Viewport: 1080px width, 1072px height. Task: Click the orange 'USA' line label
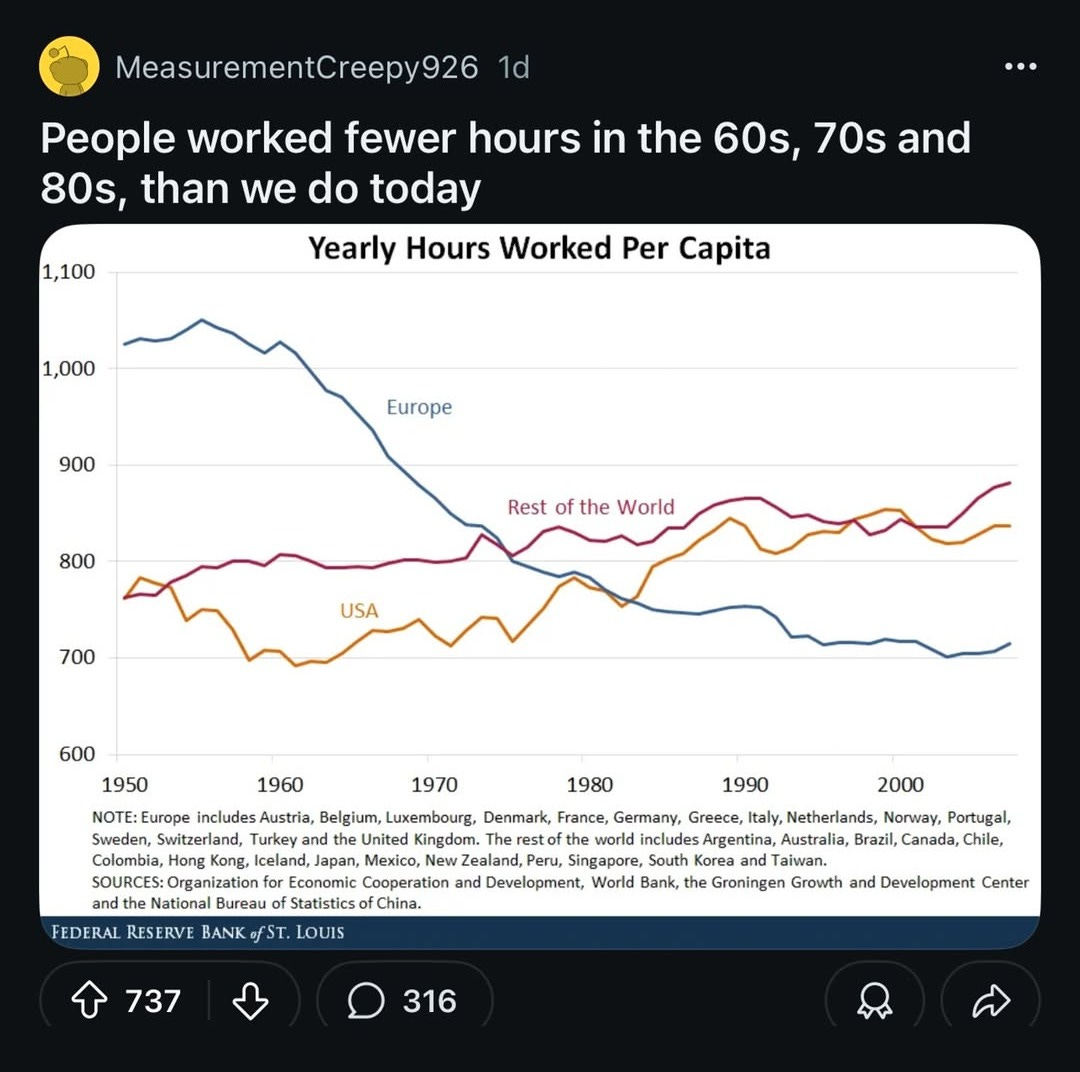[359, 610]
